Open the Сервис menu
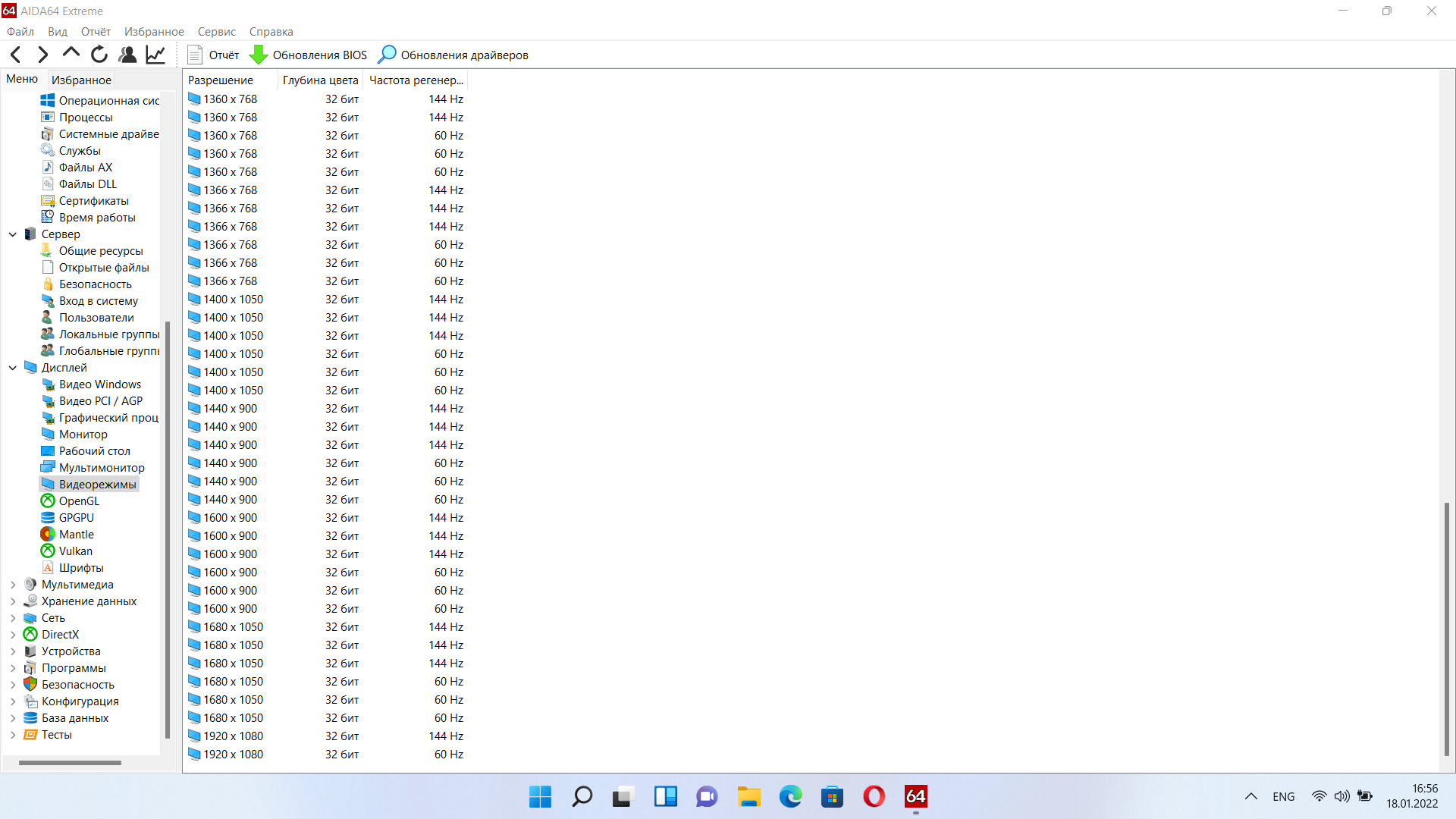This screenshot has width=1456, height=819. [x=216, y=32]
